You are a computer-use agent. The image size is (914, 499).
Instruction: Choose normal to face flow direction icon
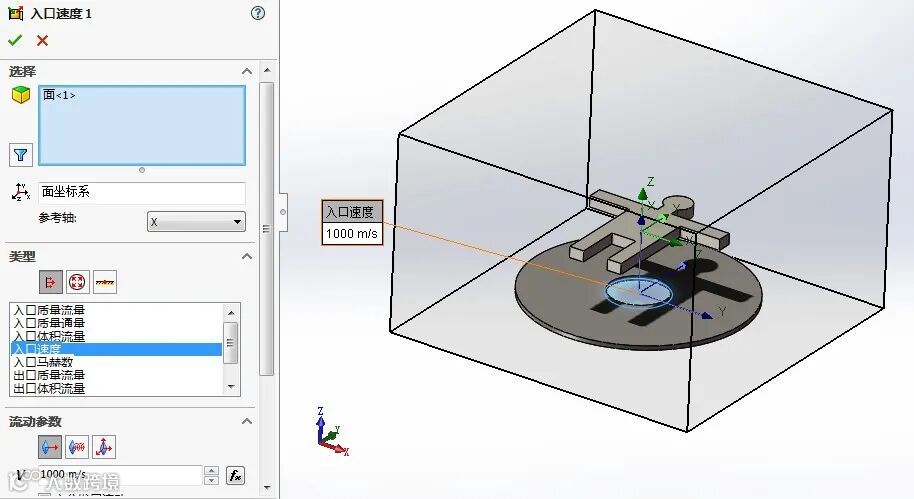click(50, 447)
